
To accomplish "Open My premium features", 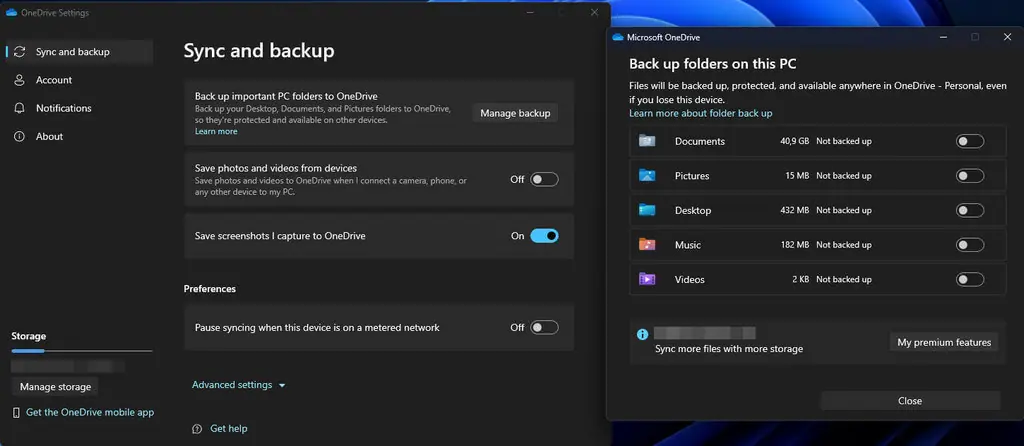I will tap(944, 342).
